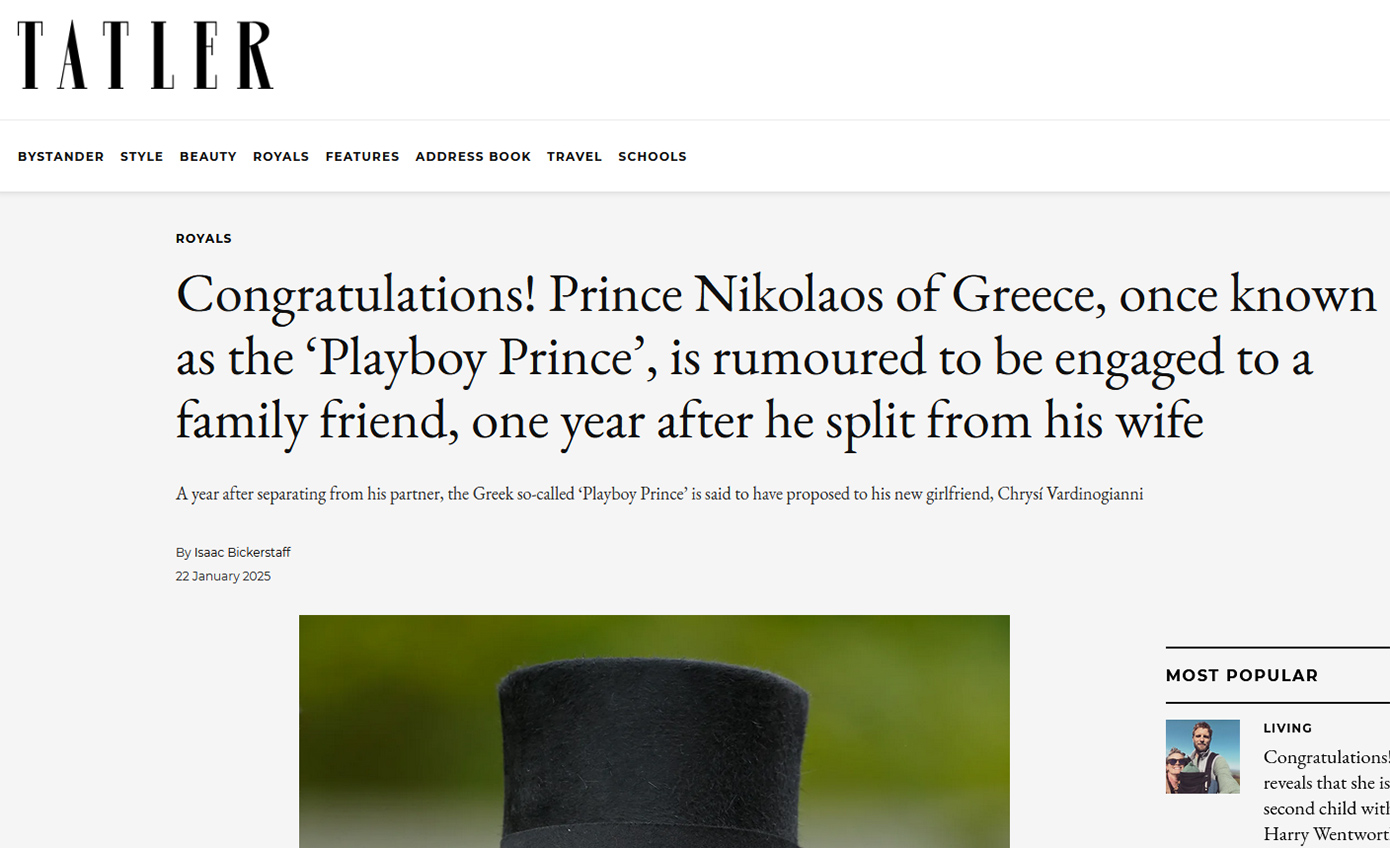Open the Most Popular Congratulations article link
Viewport: 1390px width, 848px height.
coord(1326,782)
